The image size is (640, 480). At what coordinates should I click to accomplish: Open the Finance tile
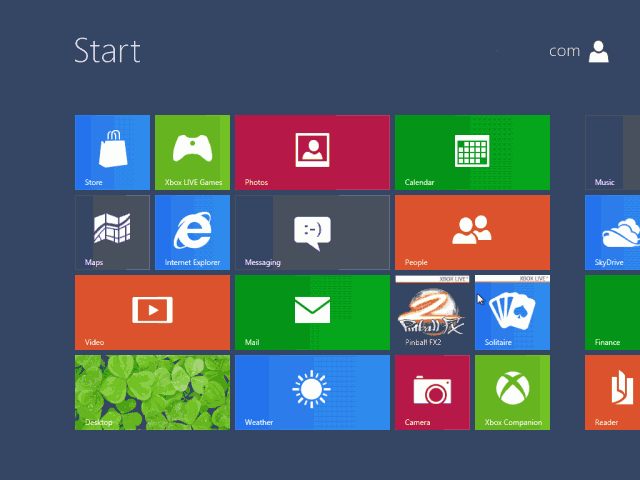click(612, 312)
